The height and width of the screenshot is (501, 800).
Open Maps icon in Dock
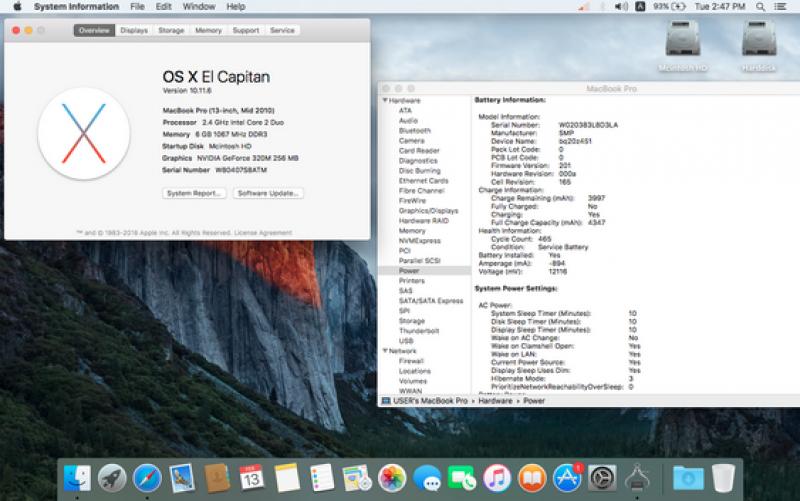[357, 478]
